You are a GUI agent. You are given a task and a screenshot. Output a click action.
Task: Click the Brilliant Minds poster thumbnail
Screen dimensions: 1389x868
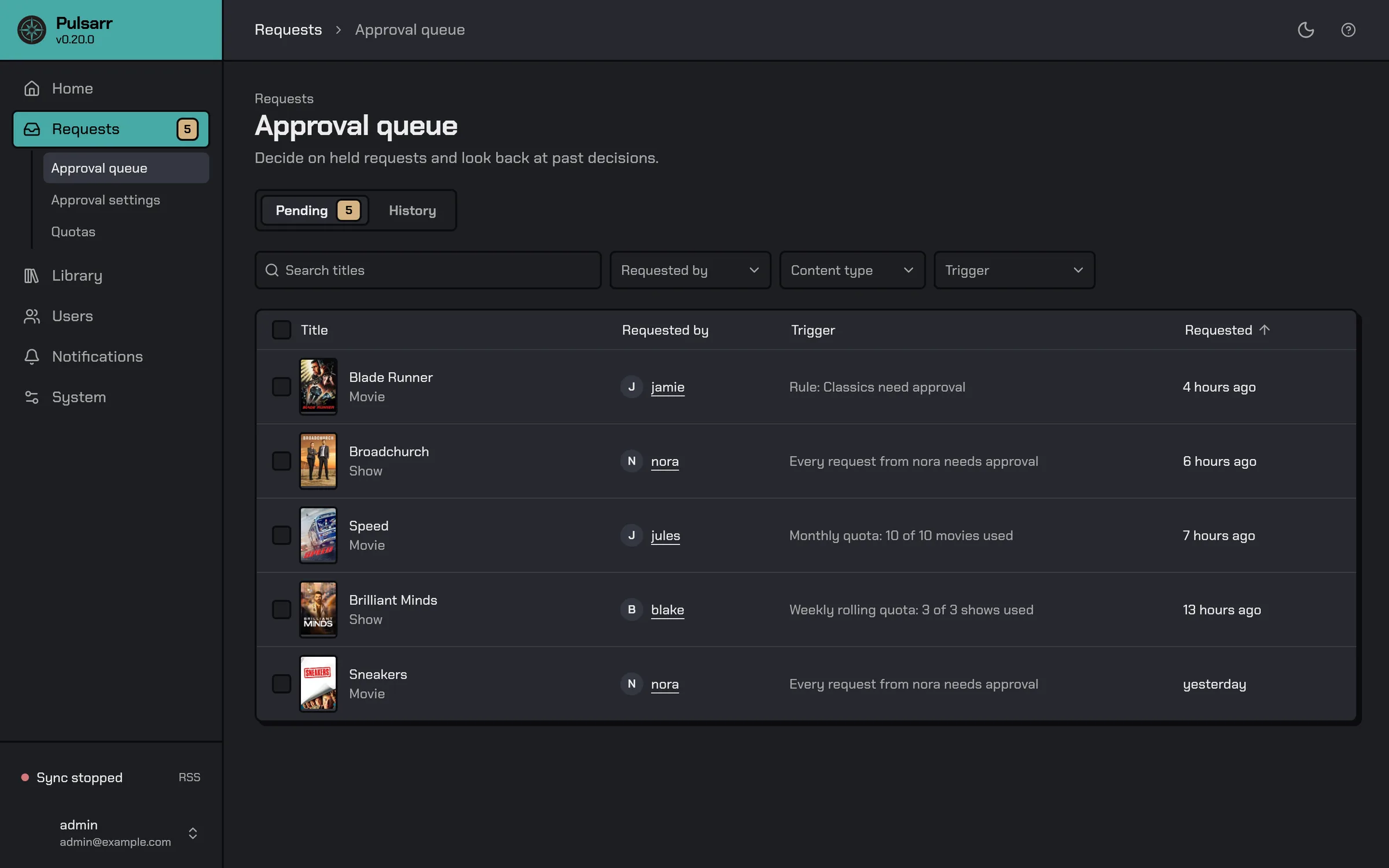click(x=318, y=609)
